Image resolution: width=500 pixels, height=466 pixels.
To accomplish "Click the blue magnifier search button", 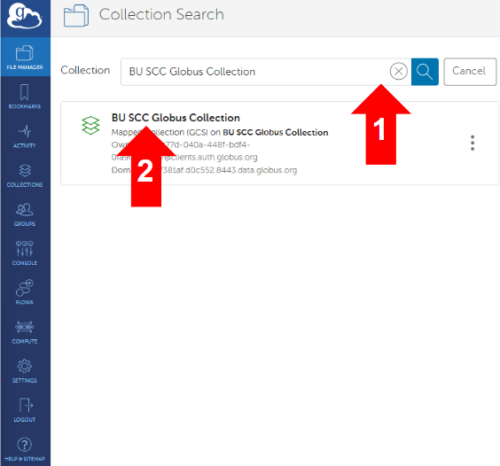I will point(425,72).
